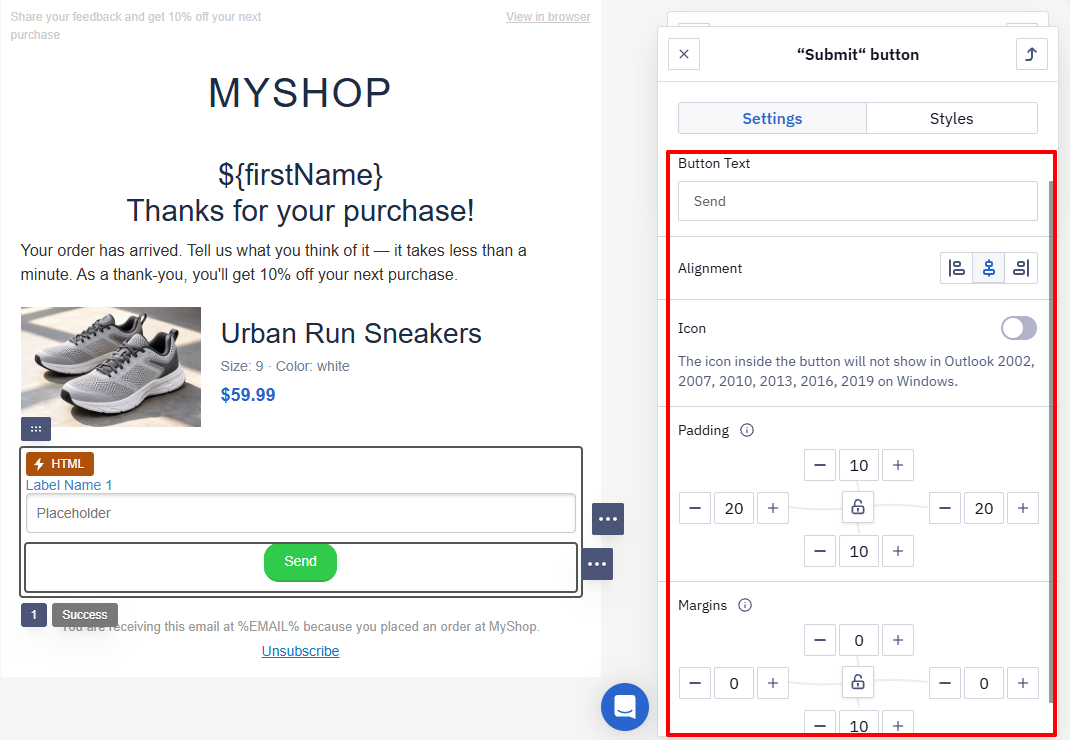This screenshot has height=740, width=1070.
Task: Select form state tab numbered 1
Action: click(x=33, y=614)
